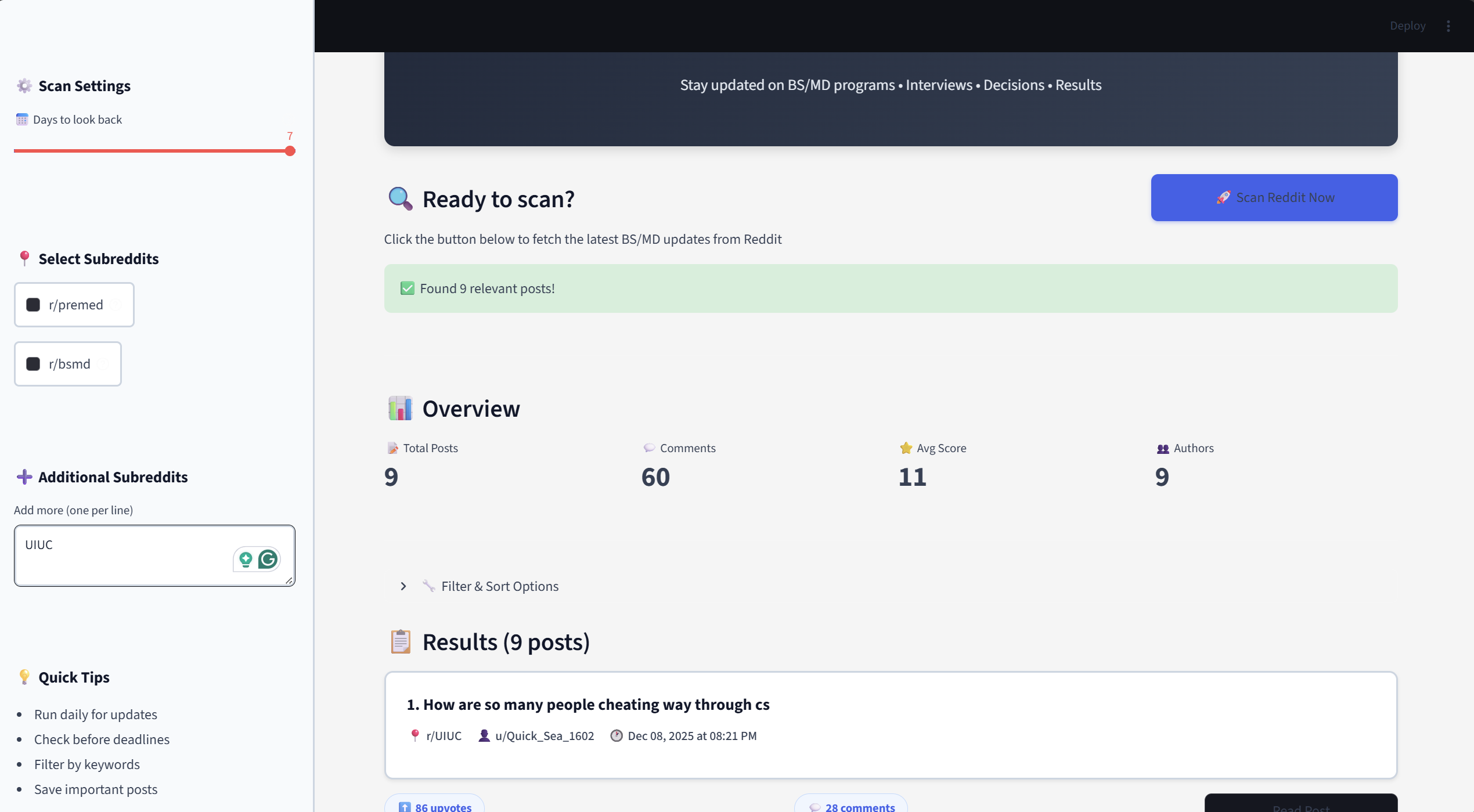Click the magnifying glass beside Ready to scan

pos(399,199)
